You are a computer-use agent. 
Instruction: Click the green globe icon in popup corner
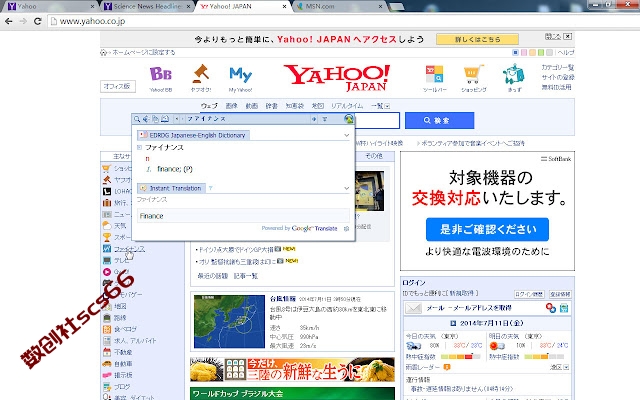[x=349, y=119]
